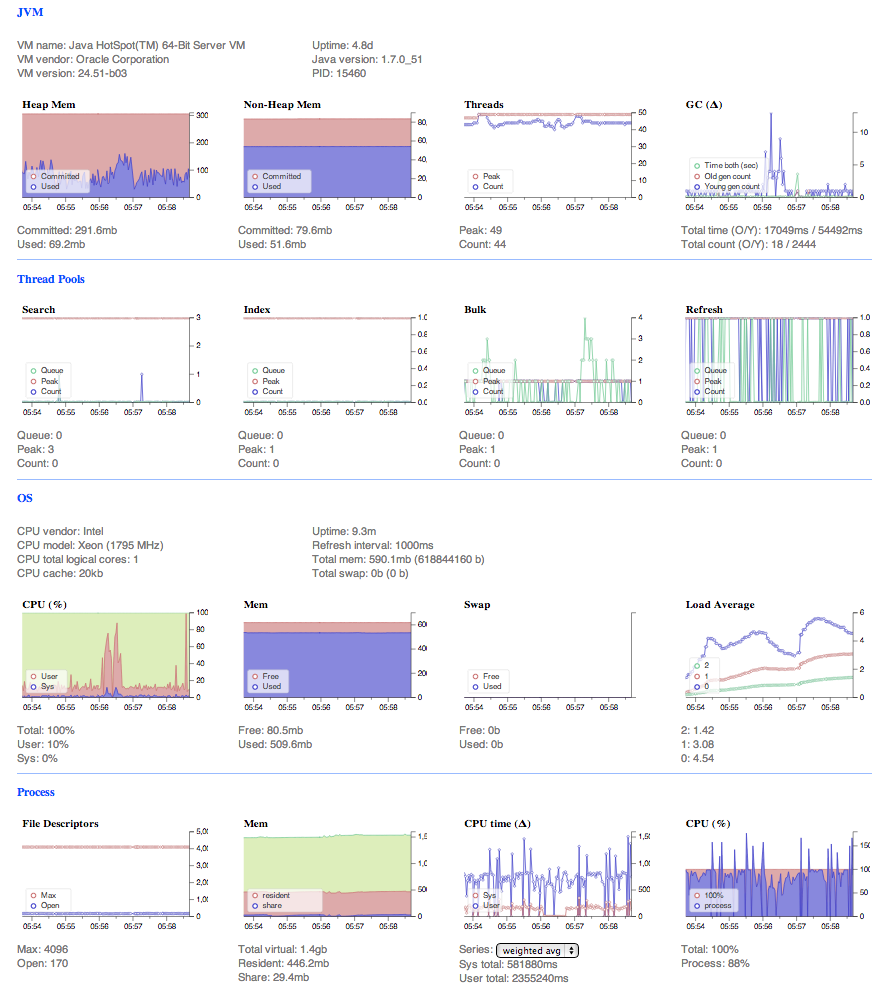The height and width of the screenshot is (986, 894).
Task: Click Peak legend marker in Index chart
Action: pyautogui.click(x=255, y=381)
